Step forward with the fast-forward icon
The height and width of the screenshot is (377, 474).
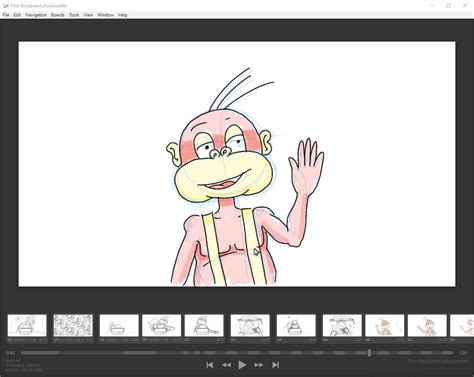click(x=259, y=365)
